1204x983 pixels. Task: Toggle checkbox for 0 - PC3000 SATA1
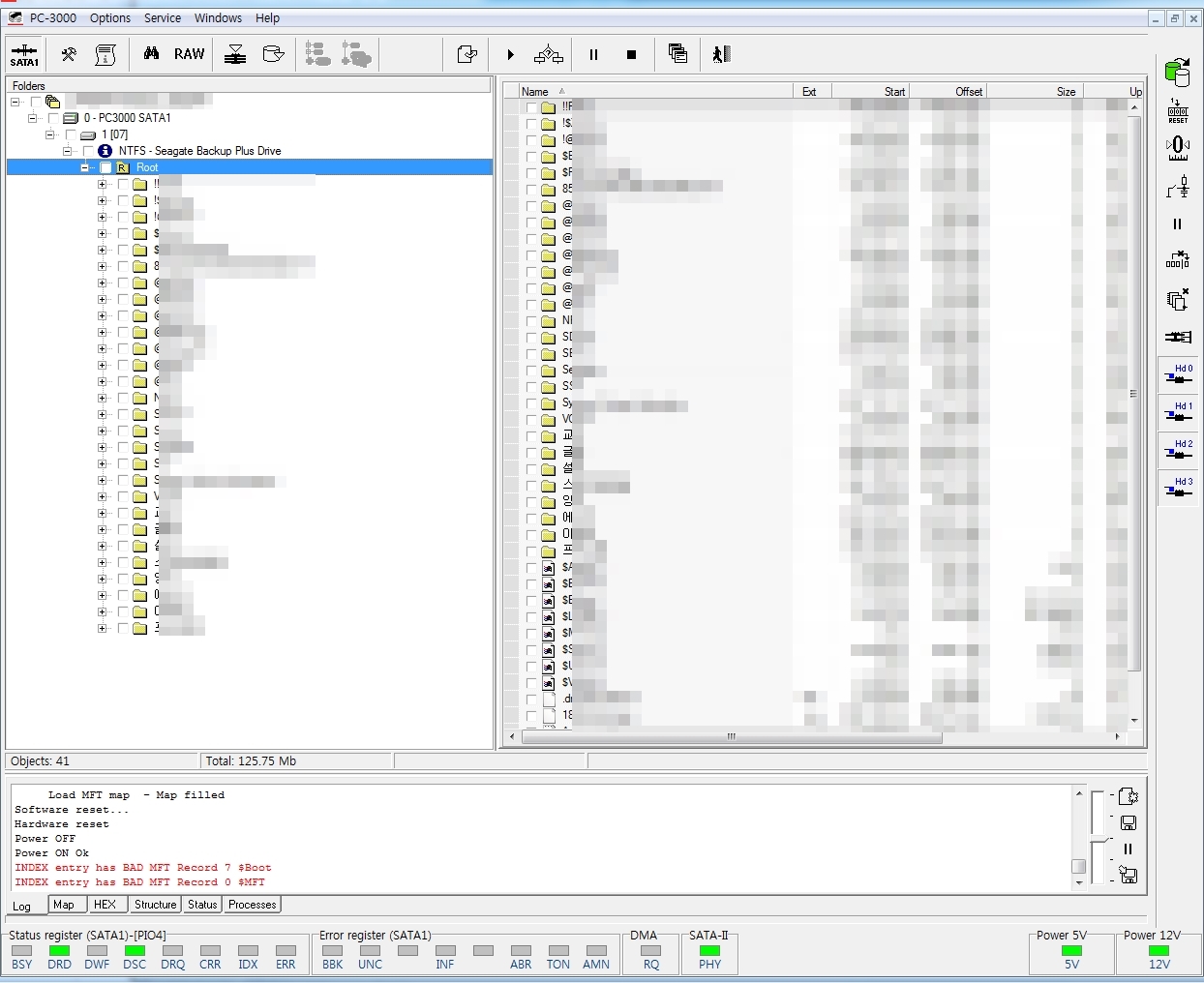53,118
